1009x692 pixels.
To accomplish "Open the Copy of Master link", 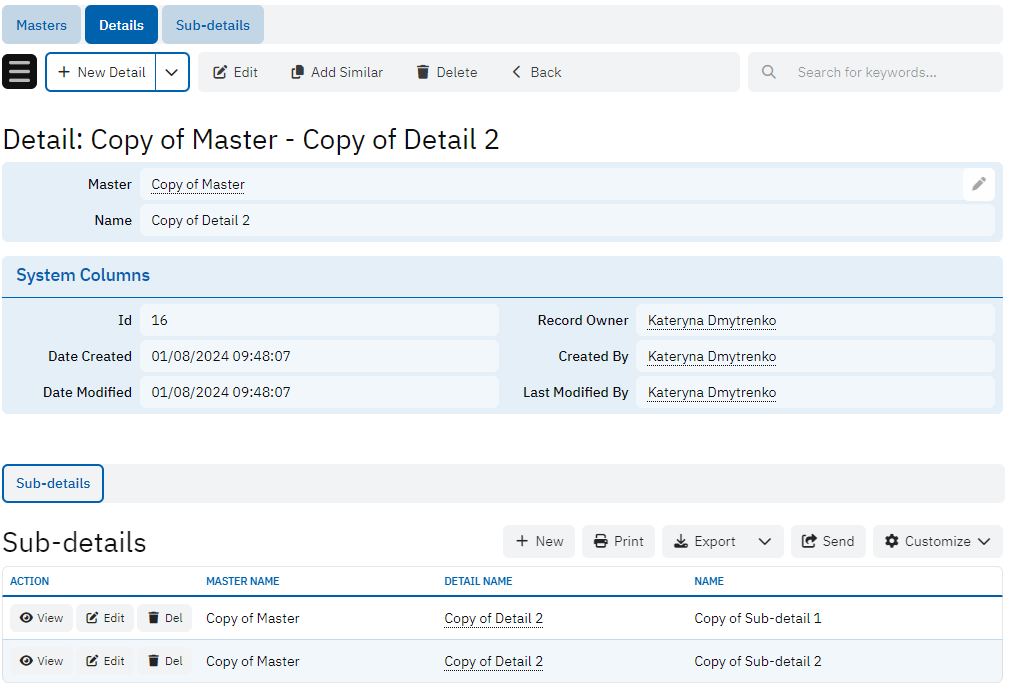I will click(198, 184).
